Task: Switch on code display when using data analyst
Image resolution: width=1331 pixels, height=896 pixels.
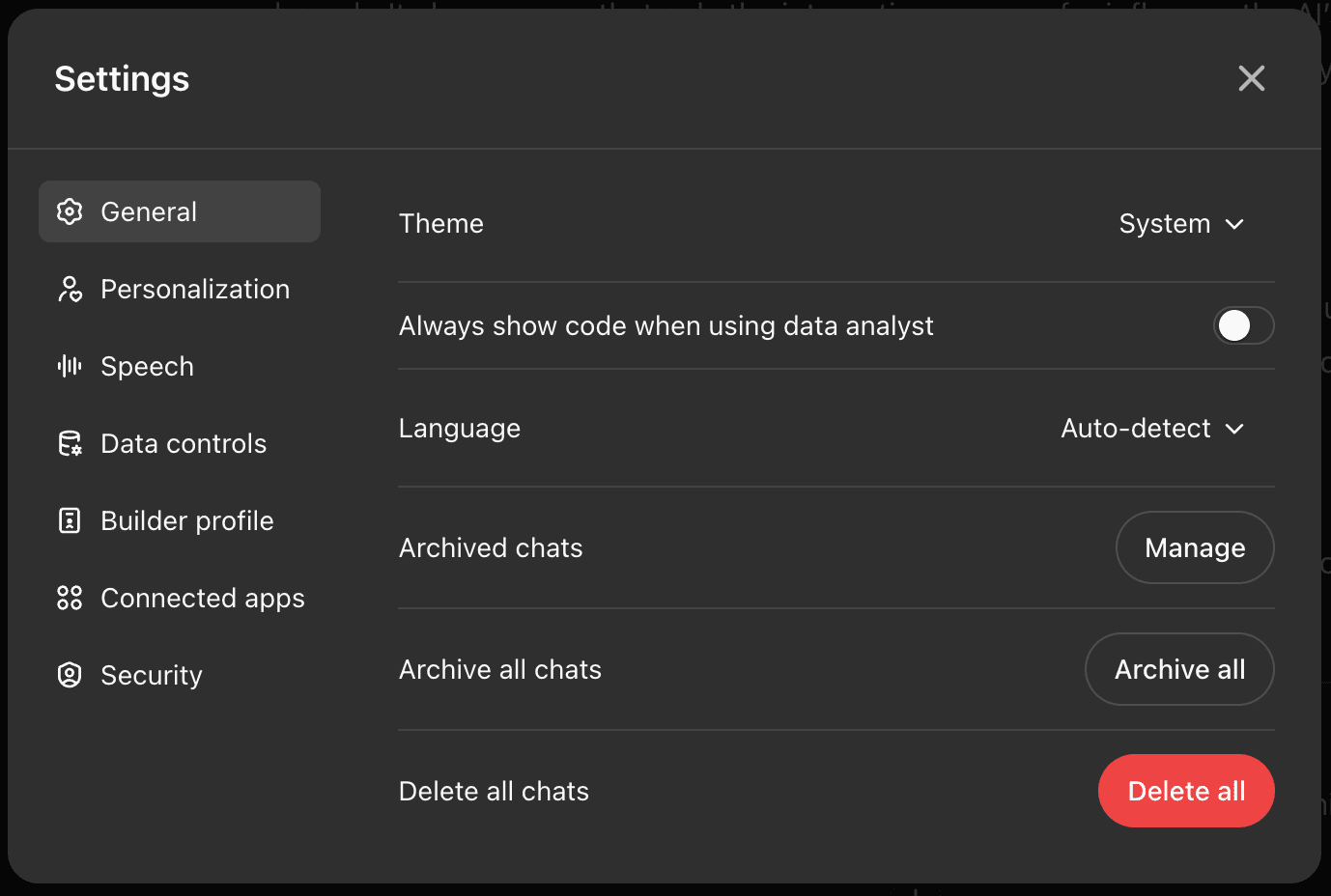Action: (x=1243, y=325)
